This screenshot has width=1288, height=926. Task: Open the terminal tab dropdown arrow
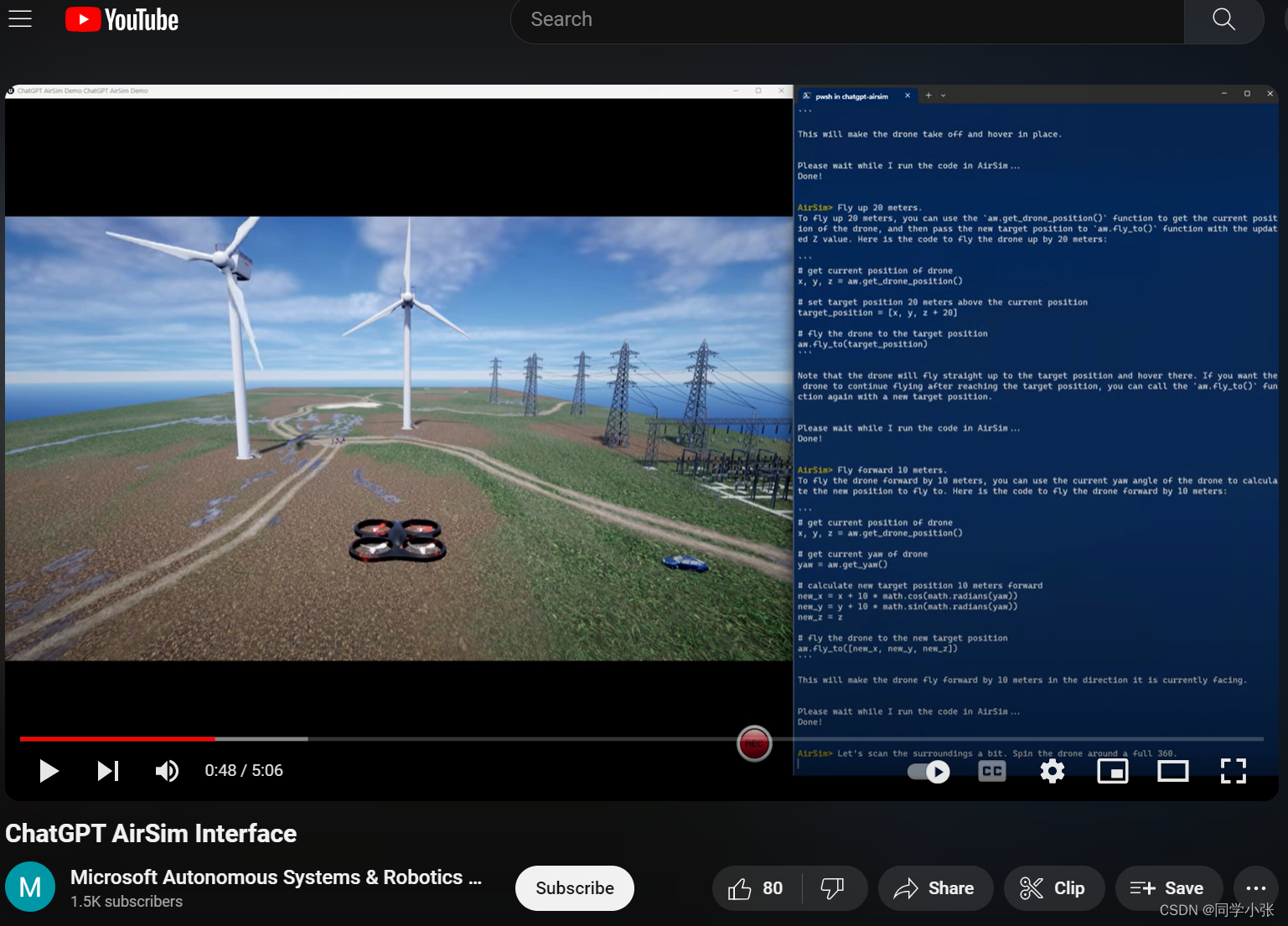[x=944, y=96]
